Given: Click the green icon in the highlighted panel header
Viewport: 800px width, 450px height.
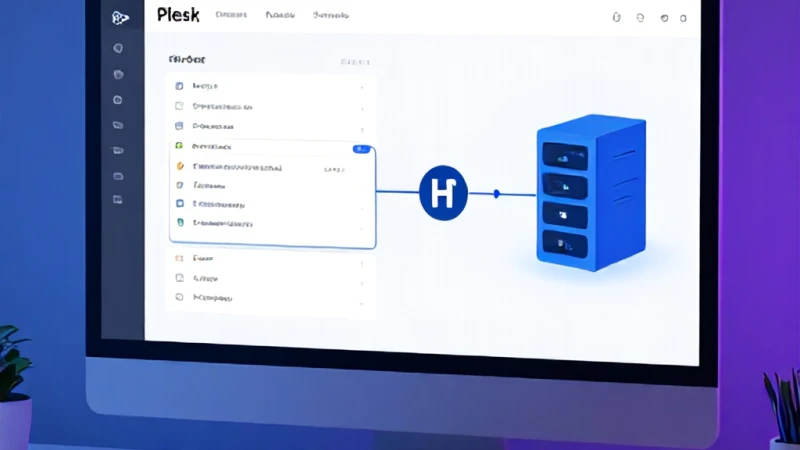Looking at the screenshot, I should 179,146.
